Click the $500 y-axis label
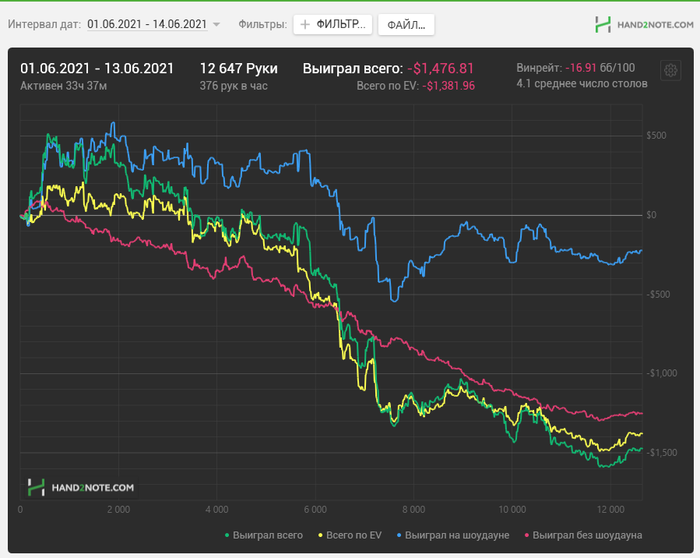Screen dimensions: 700x558 point(656,135)
